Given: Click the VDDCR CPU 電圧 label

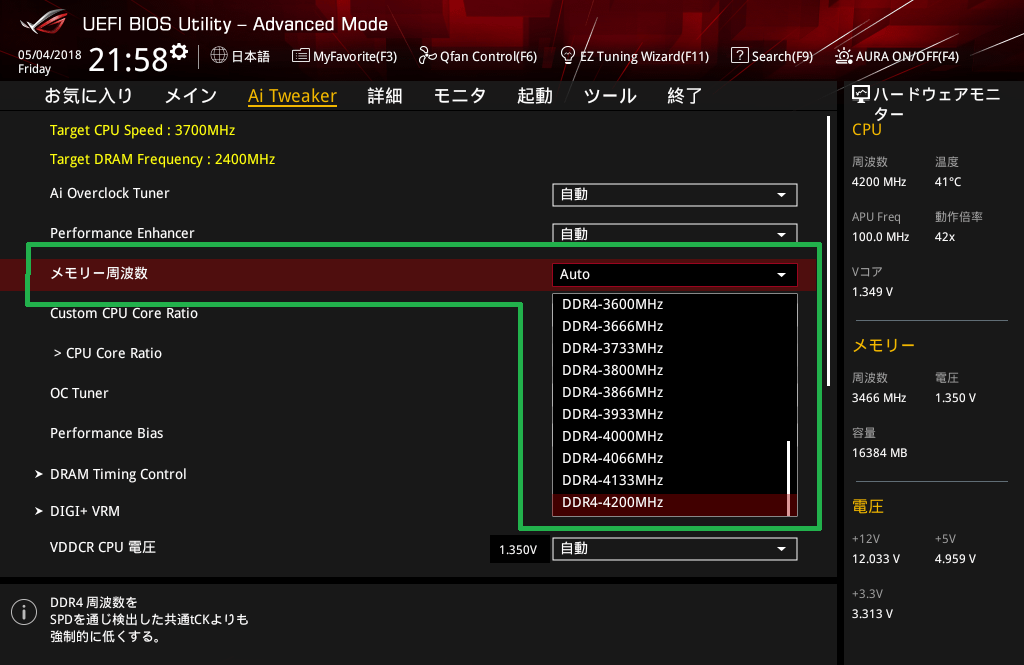Looking at the screenshot, I should tap(103, 547).
